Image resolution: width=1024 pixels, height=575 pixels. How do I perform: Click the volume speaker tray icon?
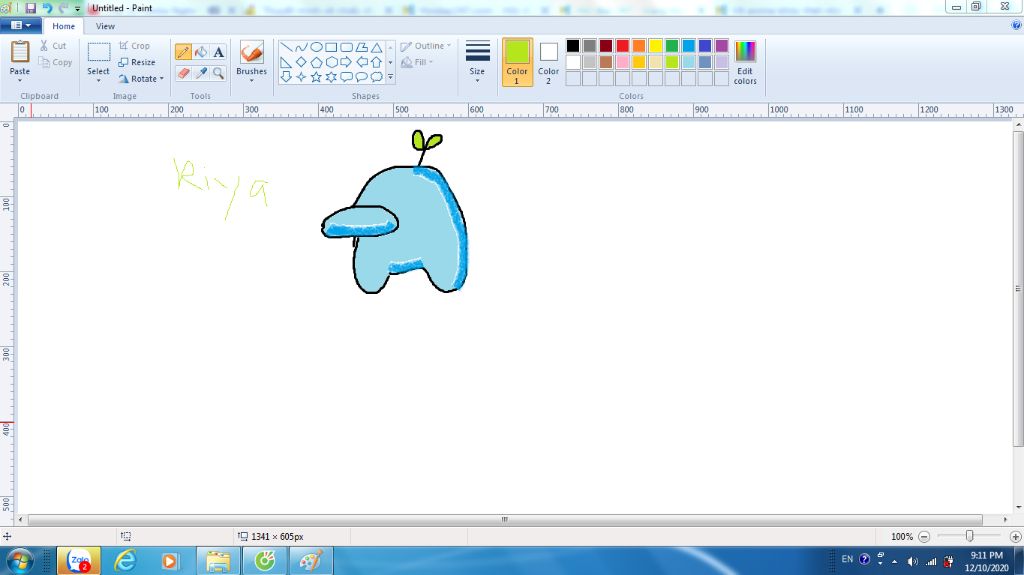pos(912,561)
